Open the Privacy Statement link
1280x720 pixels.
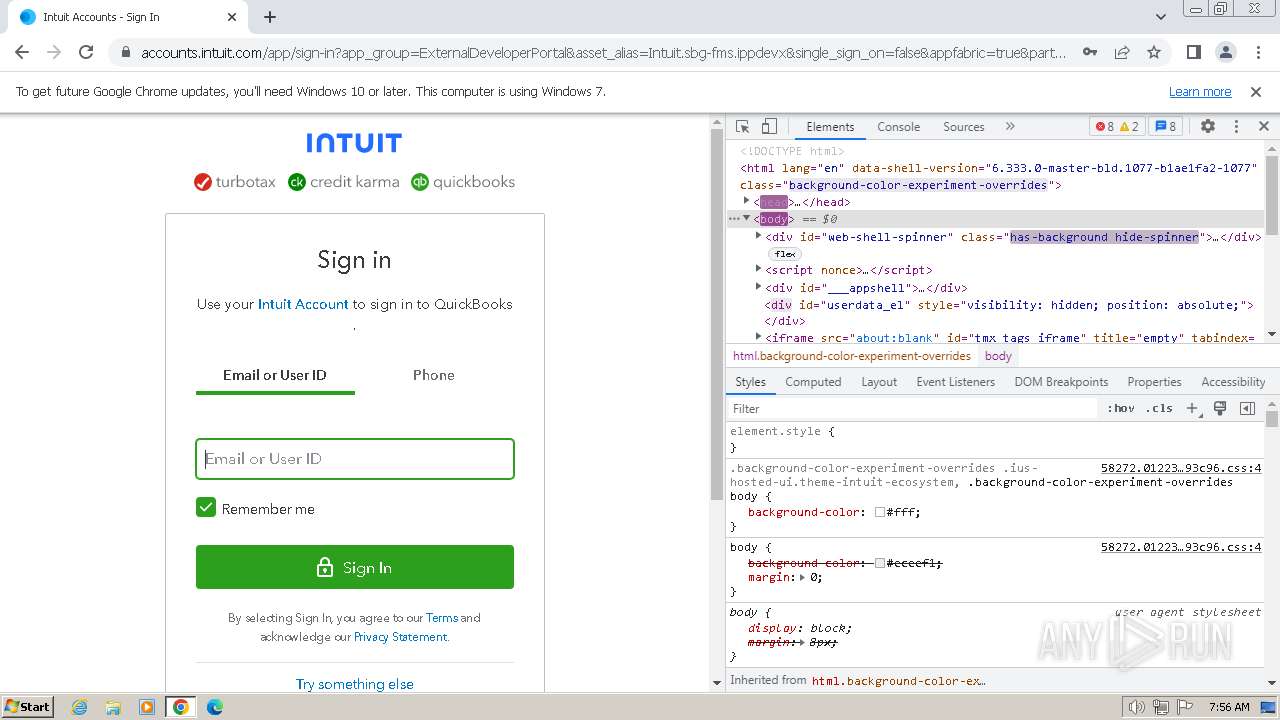(400, 637)
